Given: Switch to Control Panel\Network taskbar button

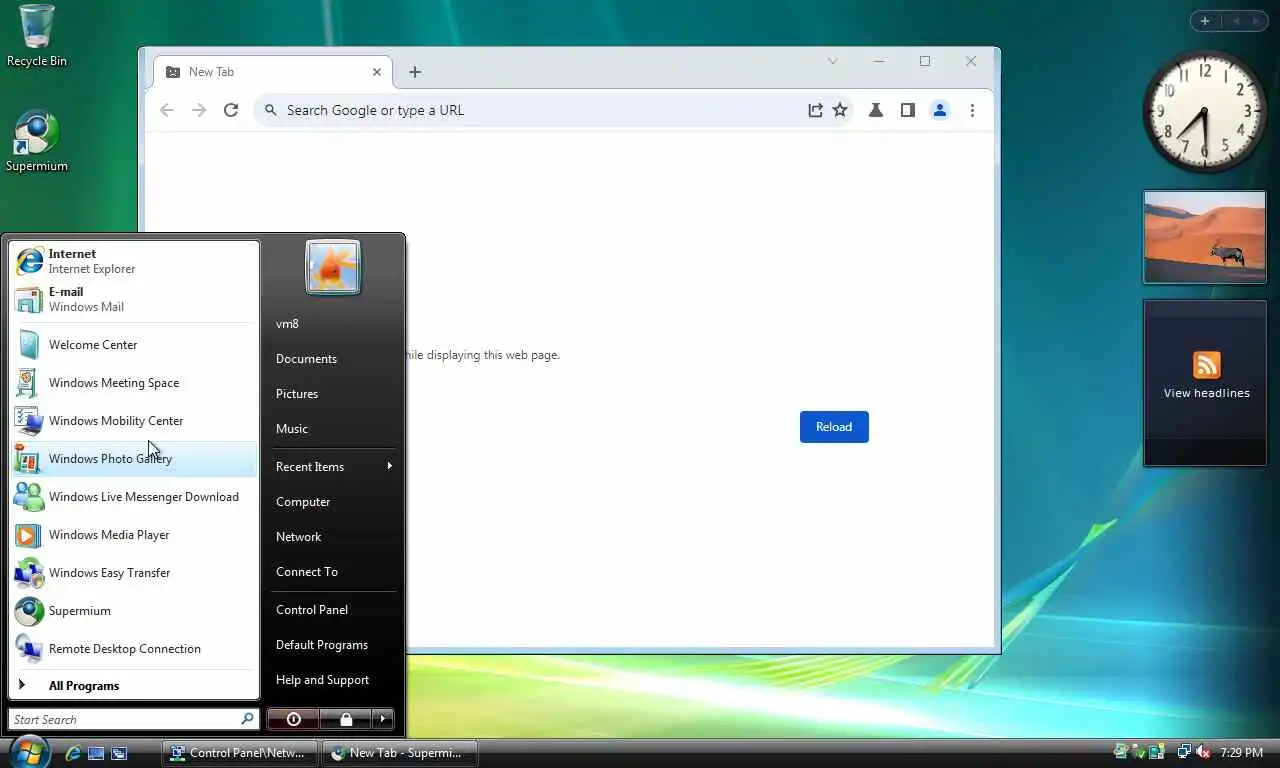Looking at the screenshot, I should (x=240, y=753).
